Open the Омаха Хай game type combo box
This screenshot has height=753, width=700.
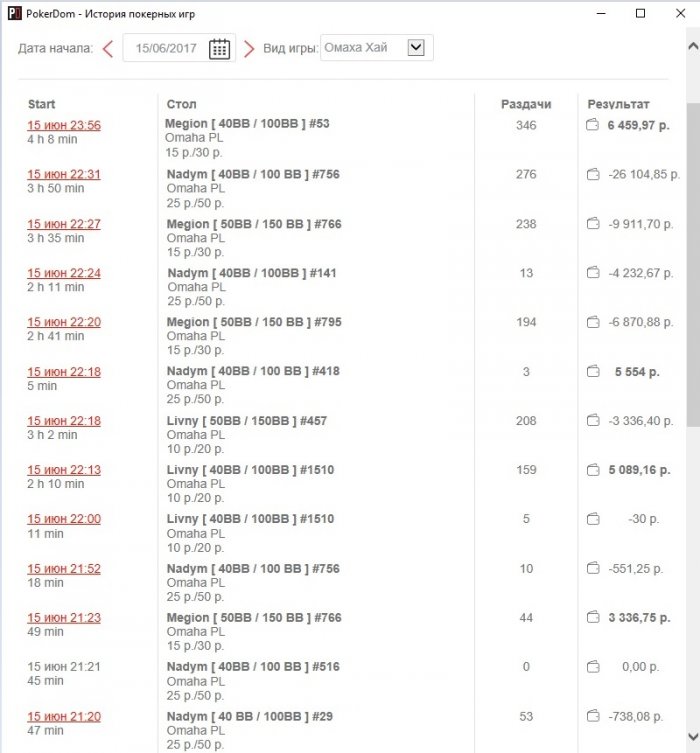[376, 48]
